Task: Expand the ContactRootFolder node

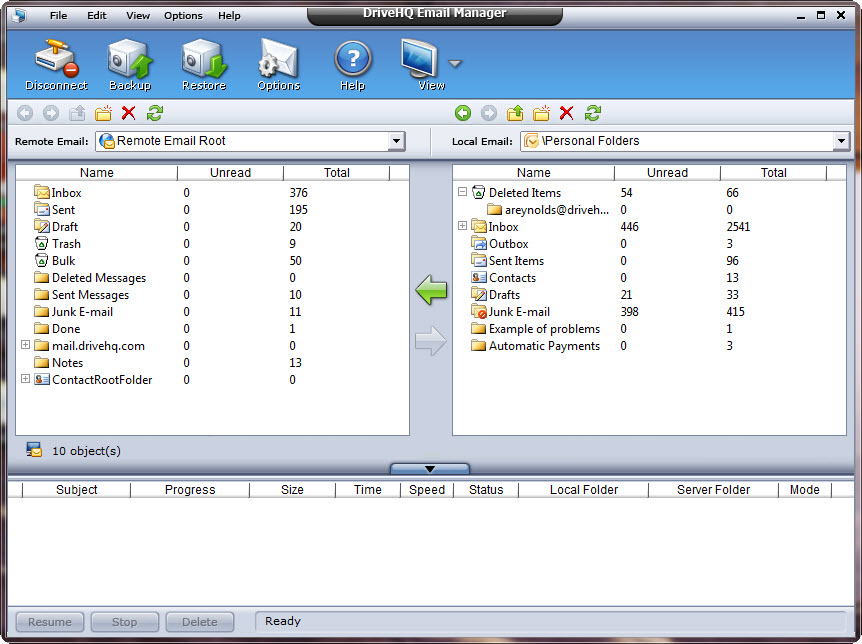Action: (x=25, y=379)
